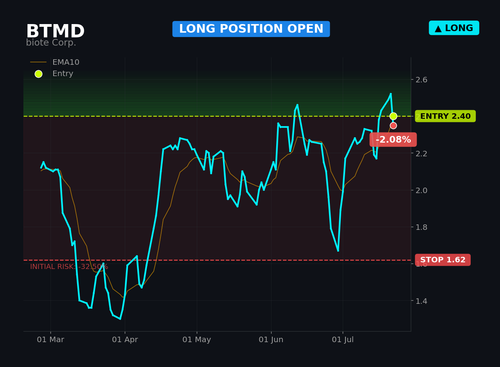Click the 01 May axis label
The height and width of the screenshot is (367, 500).
197,340
